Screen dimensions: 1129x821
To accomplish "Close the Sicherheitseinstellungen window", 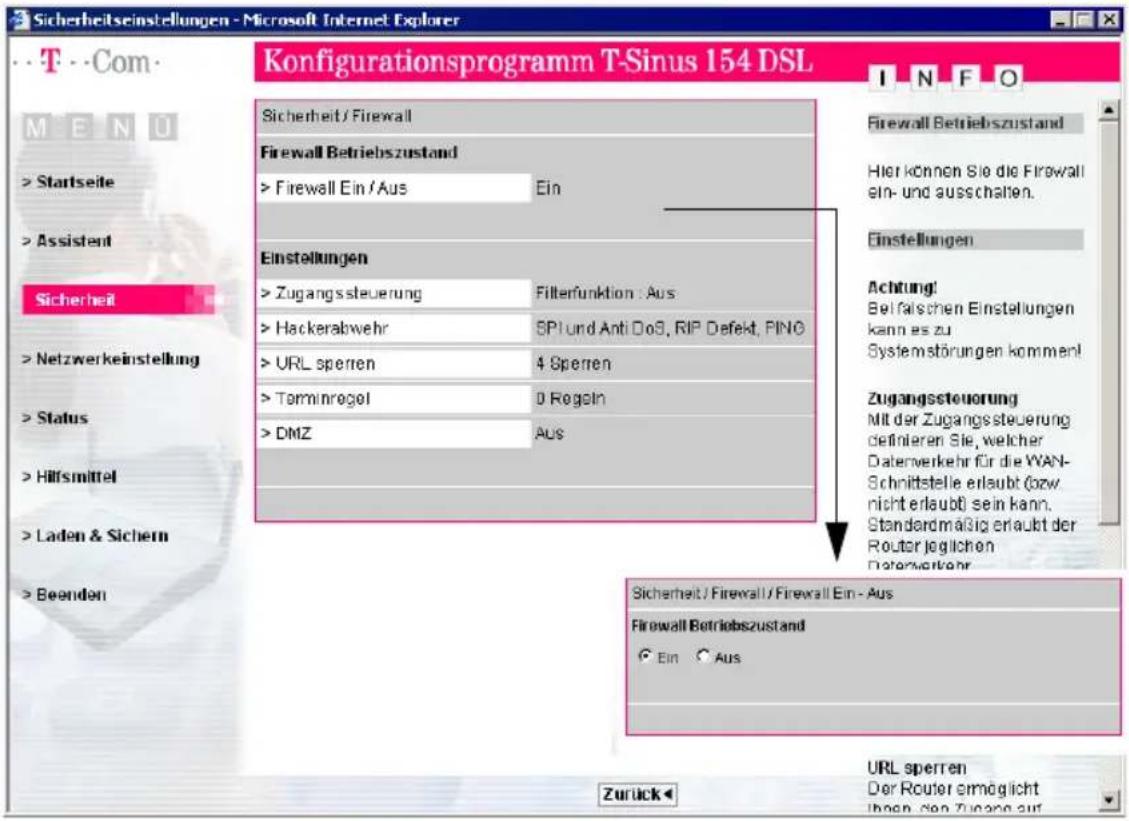I will (1108, 19).
